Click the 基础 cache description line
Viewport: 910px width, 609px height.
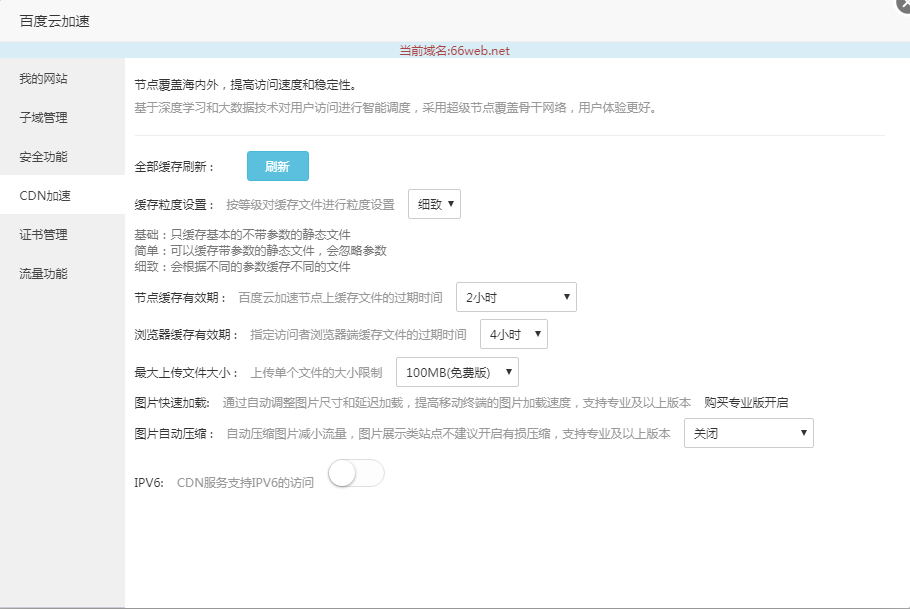(x=243, y=235)
